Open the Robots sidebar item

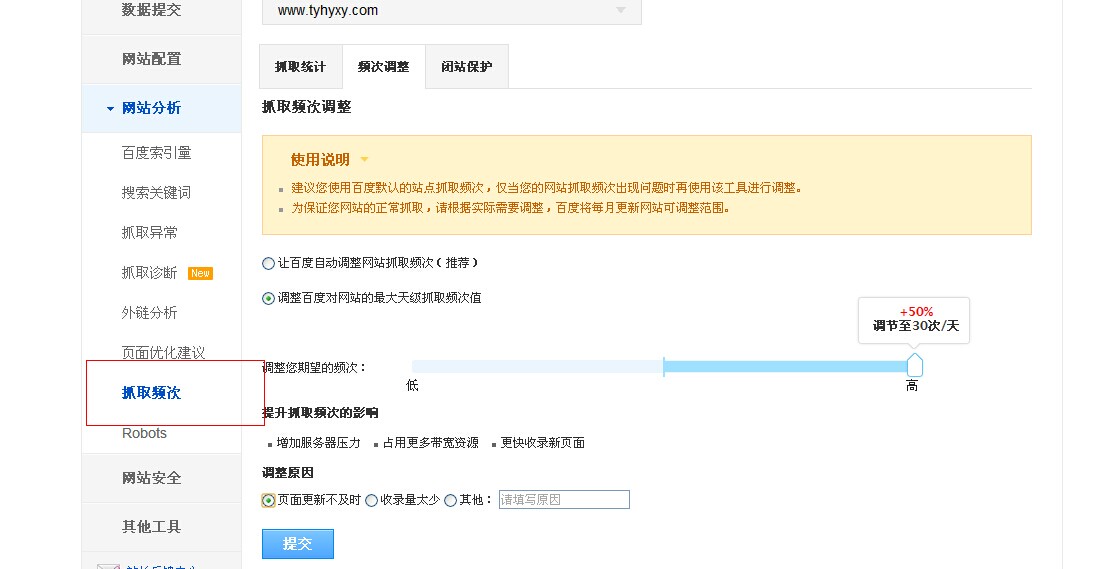tap(144, 433)
